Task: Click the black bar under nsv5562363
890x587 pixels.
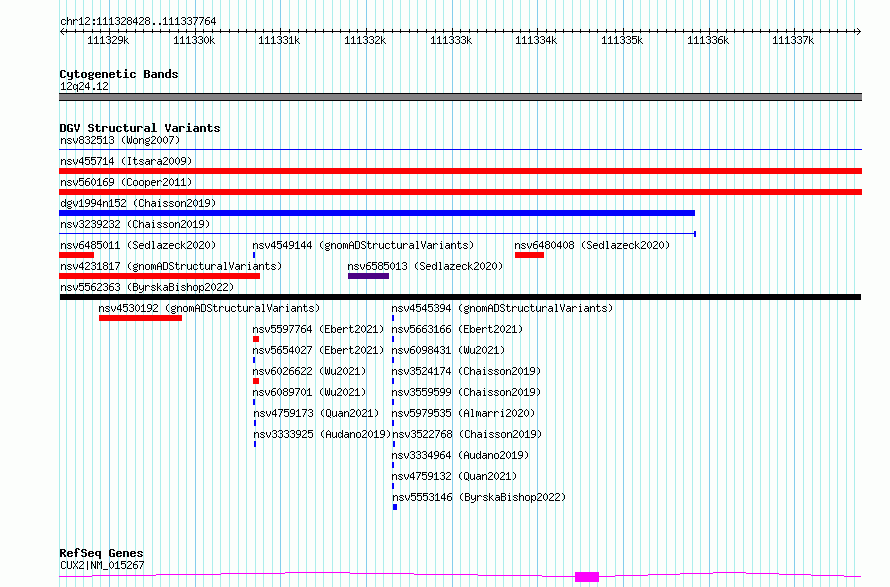Action: point(460,297)
